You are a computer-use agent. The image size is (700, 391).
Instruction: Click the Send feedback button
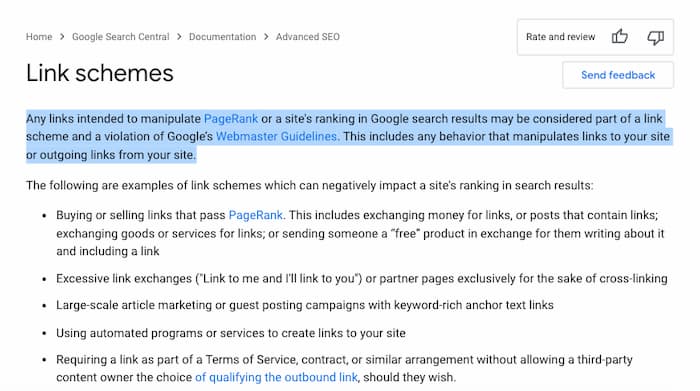pyautogui.click(x=618, y=75)
